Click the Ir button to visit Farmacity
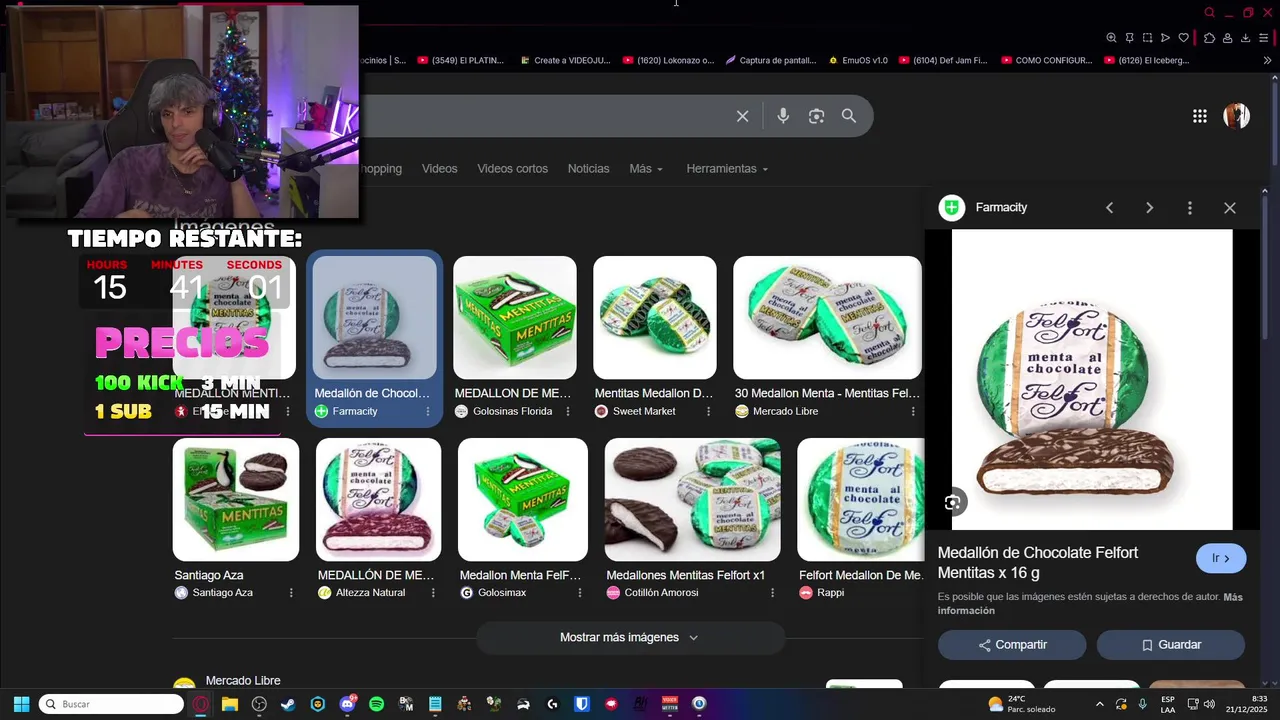This screenshot has width=1280, height=720. click(1220, 558)
